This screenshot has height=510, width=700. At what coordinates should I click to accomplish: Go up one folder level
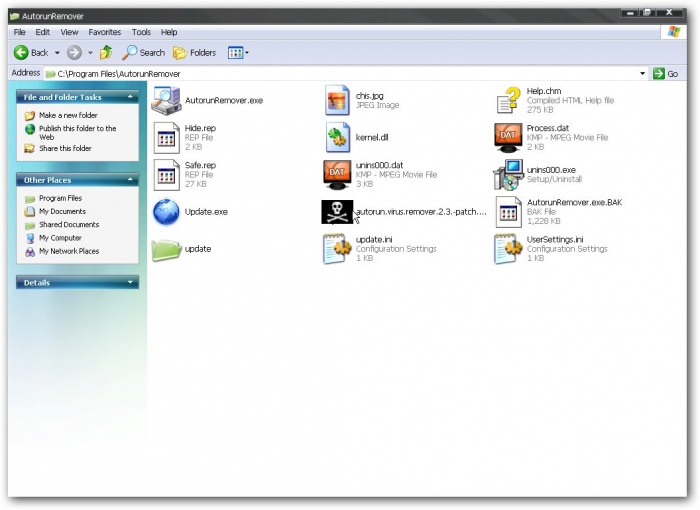point(106,53)
